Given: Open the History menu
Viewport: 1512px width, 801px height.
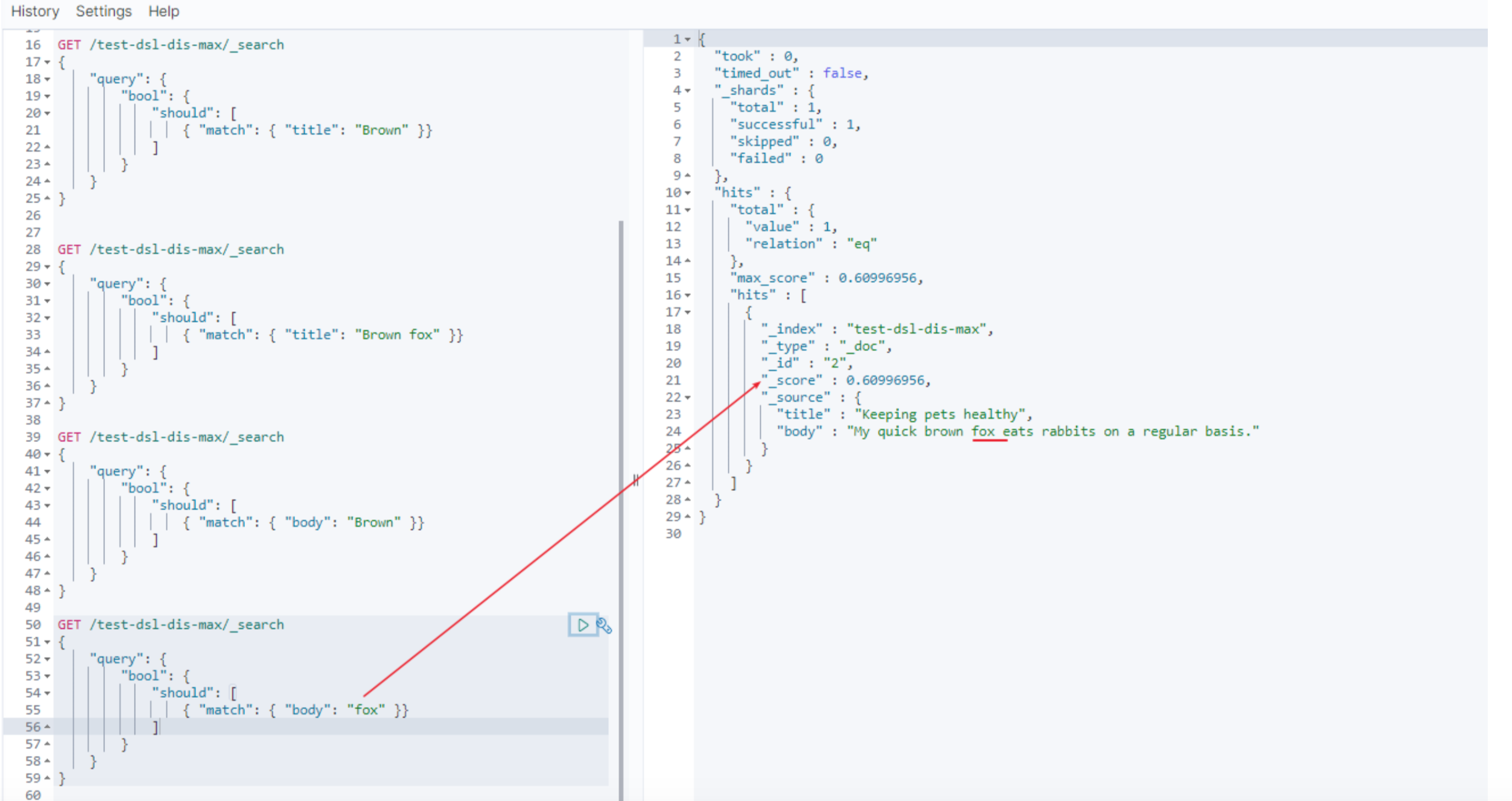Looking at the screenshot, I should click(35, 11).
